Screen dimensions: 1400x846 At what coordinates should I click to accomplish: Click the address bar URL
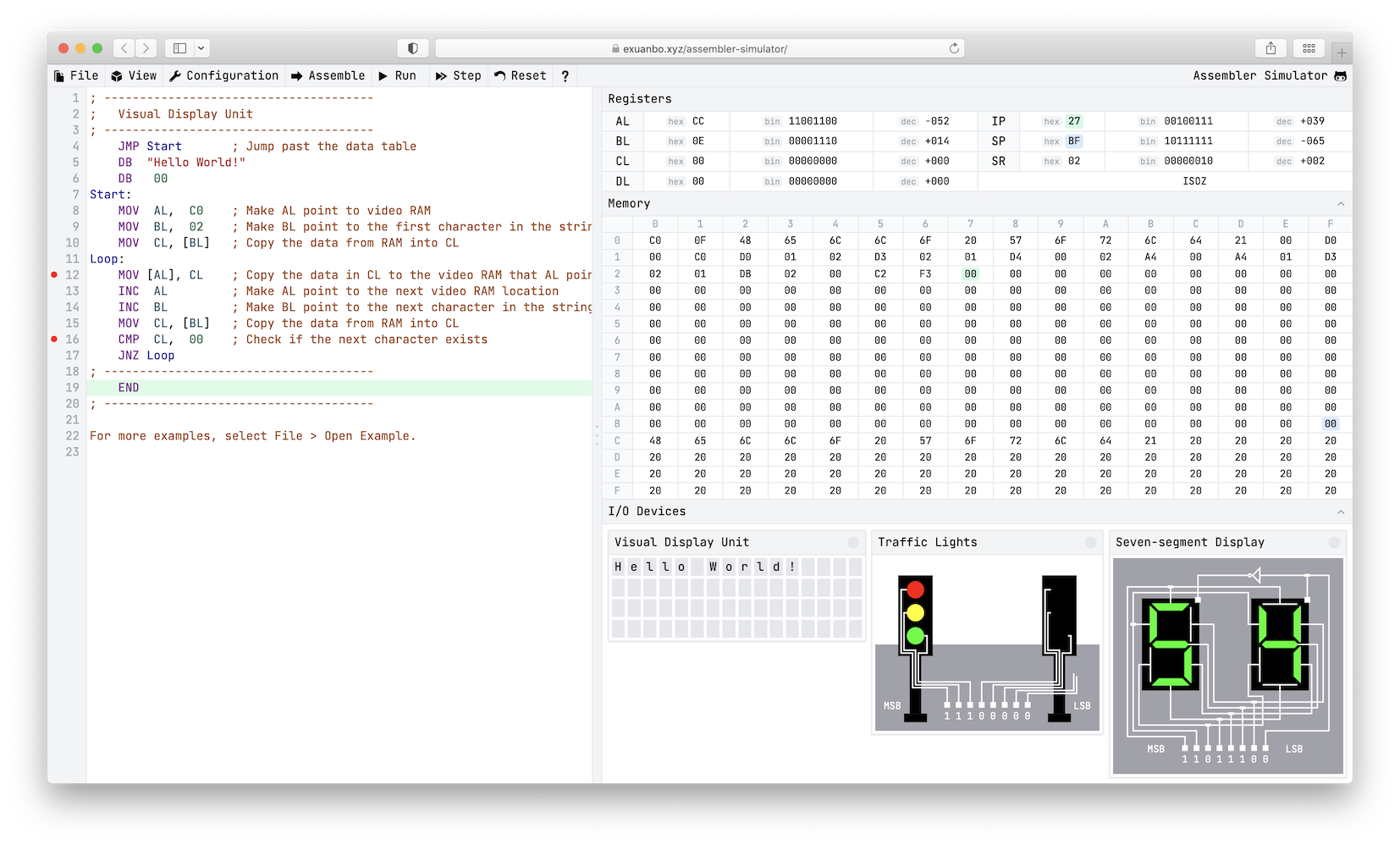(x=699, y=49)
